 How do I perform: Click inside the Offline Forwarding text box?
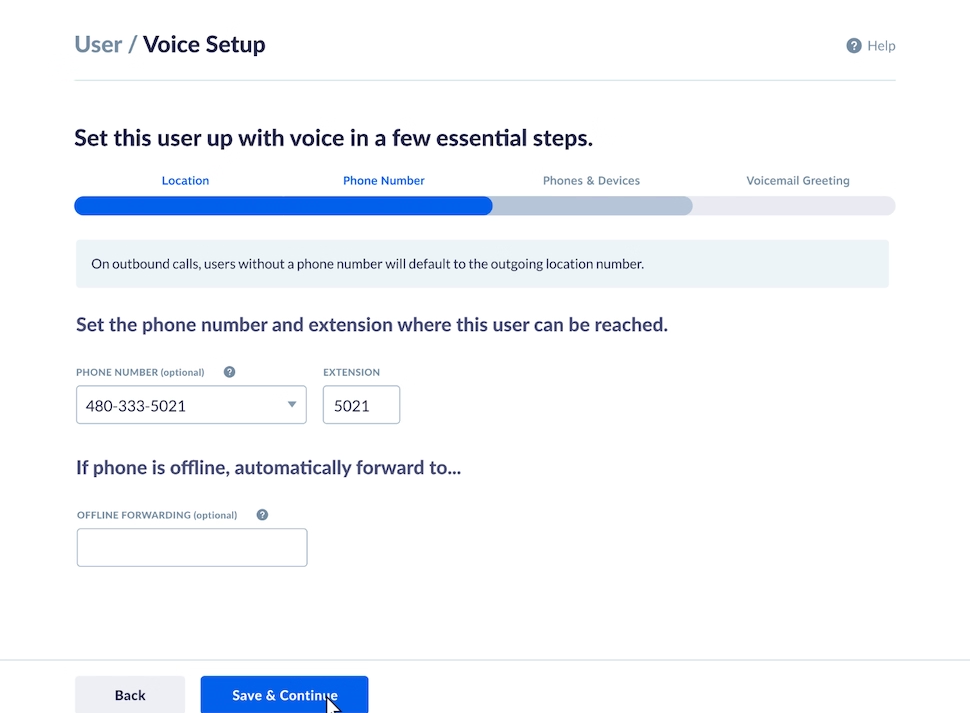coord(190,547)
